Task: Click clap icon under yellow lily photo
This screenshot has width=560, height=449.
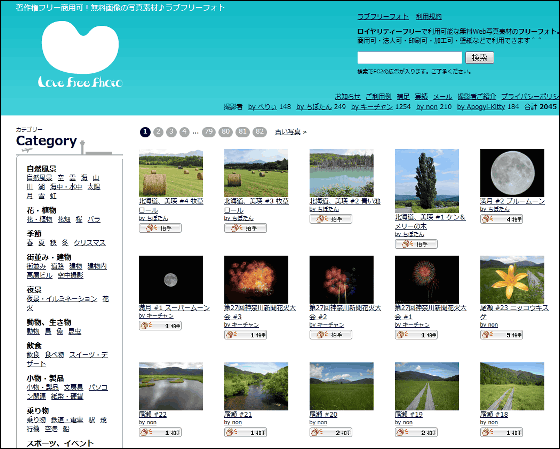Action: 501,335
